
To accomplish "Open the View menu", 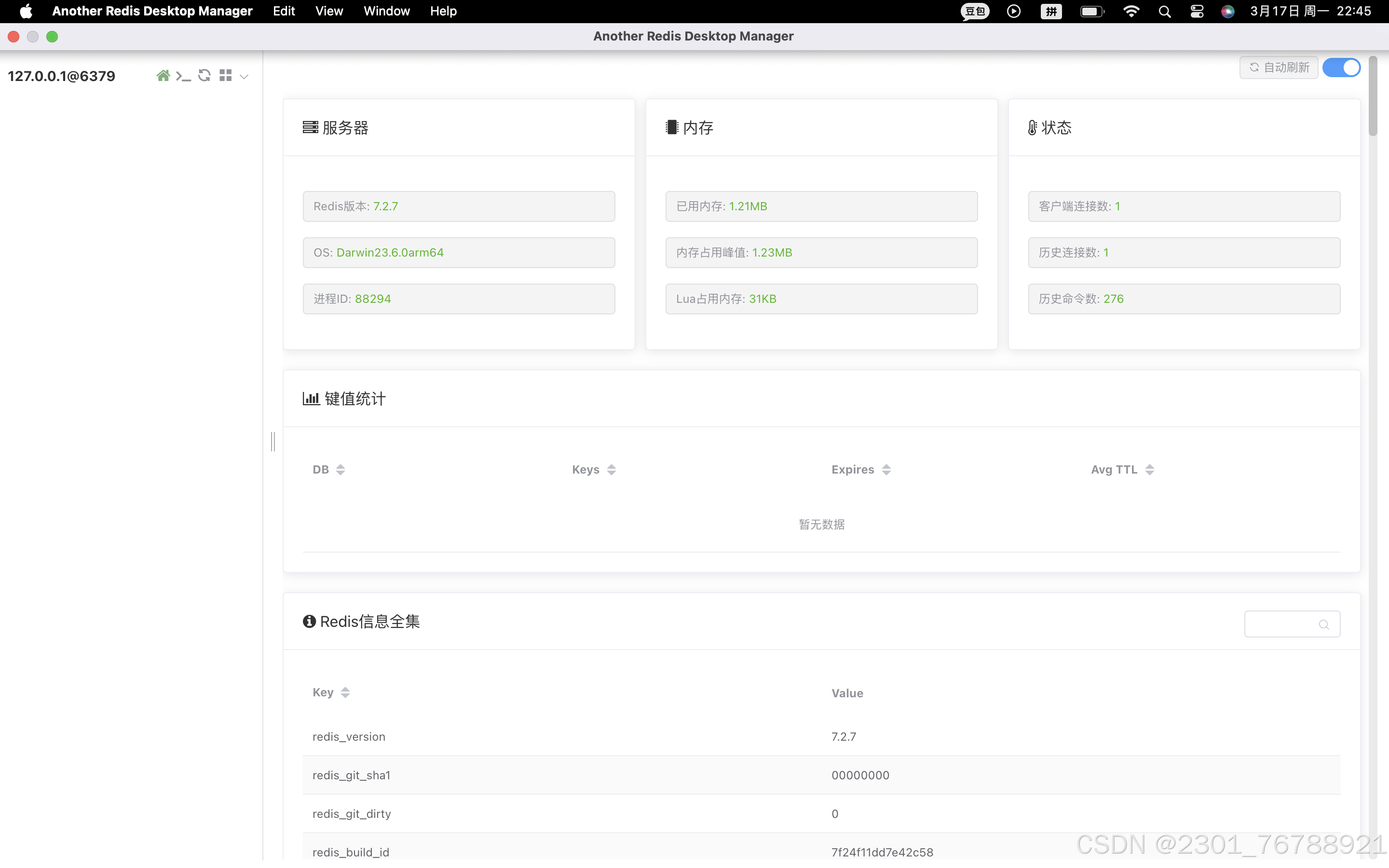I will point(328,11).
